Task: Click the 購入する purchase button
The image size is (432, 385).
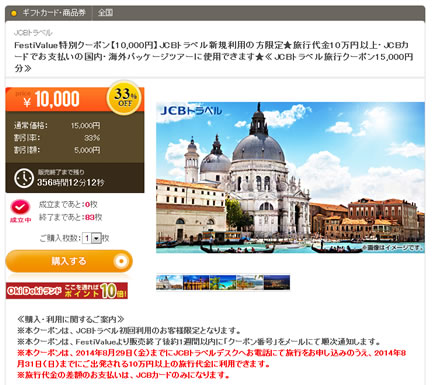Action: pos(69,261)
